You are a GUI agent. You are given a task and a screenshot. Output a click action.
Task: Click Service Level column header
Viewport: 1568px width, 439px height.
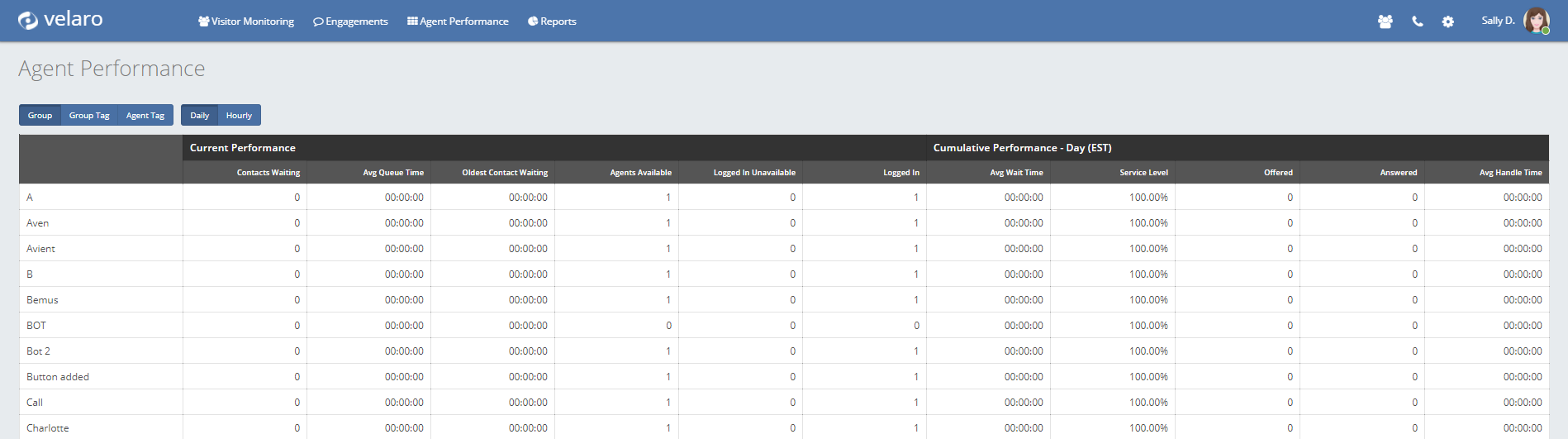pos(1143,173)
